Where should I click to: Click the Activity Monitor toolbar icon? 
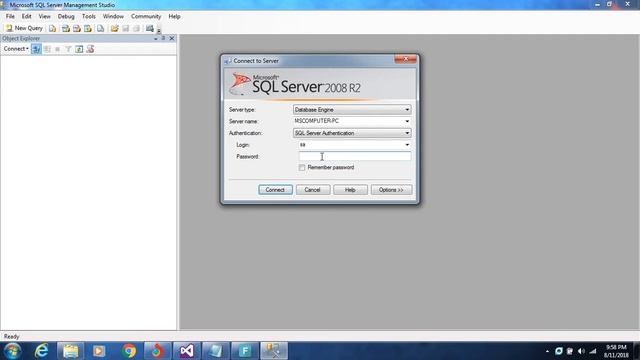pos(150,29)
